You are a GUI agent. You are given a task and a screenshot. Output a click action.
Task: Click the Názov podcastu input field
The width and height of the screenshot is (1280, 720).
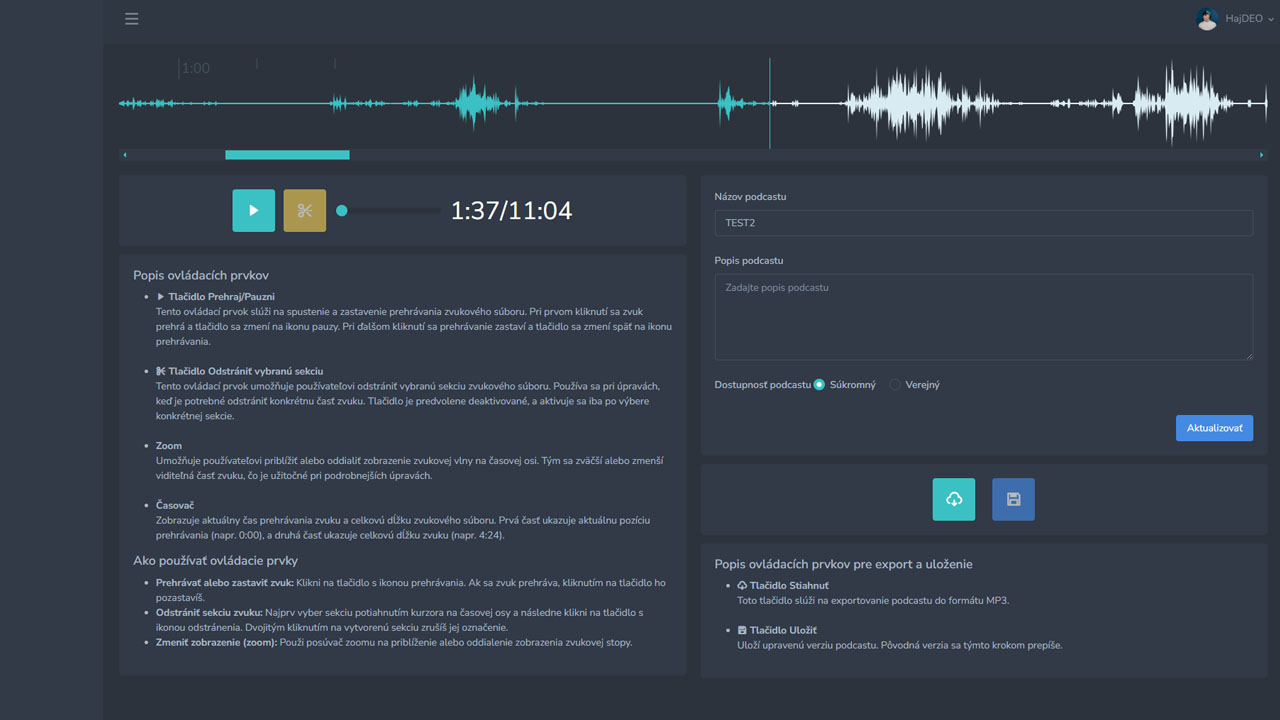(984, 223)
